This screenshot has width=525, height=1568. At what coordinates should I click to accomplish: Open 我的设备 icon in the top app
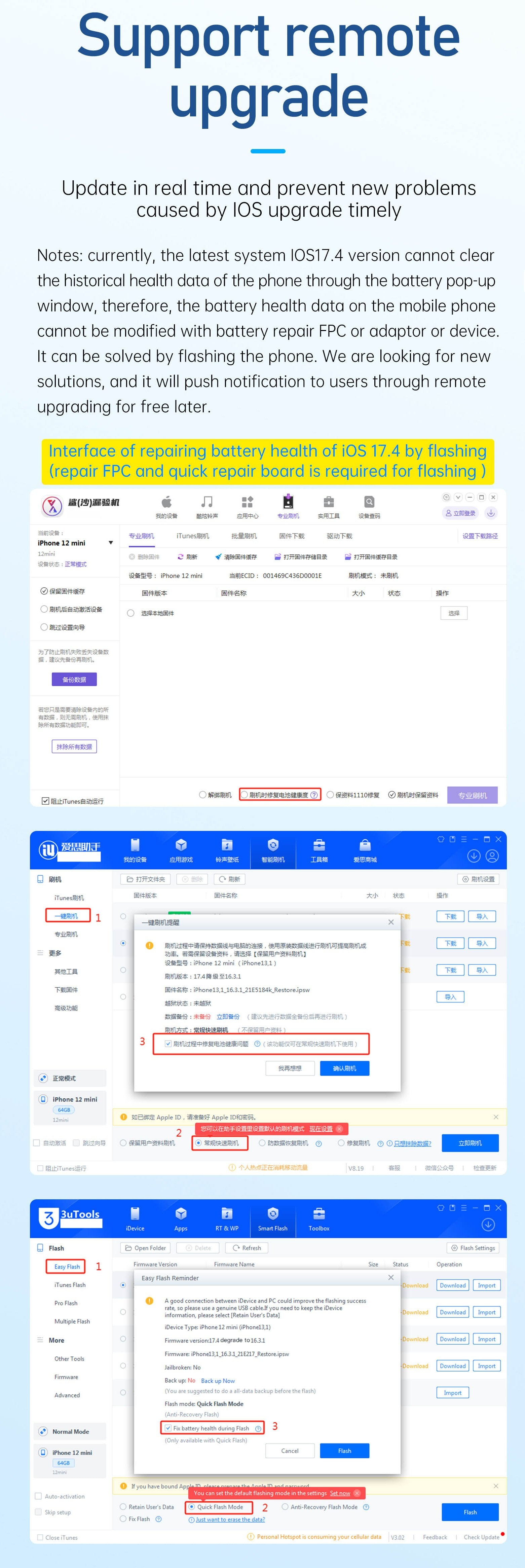(166, 502)
